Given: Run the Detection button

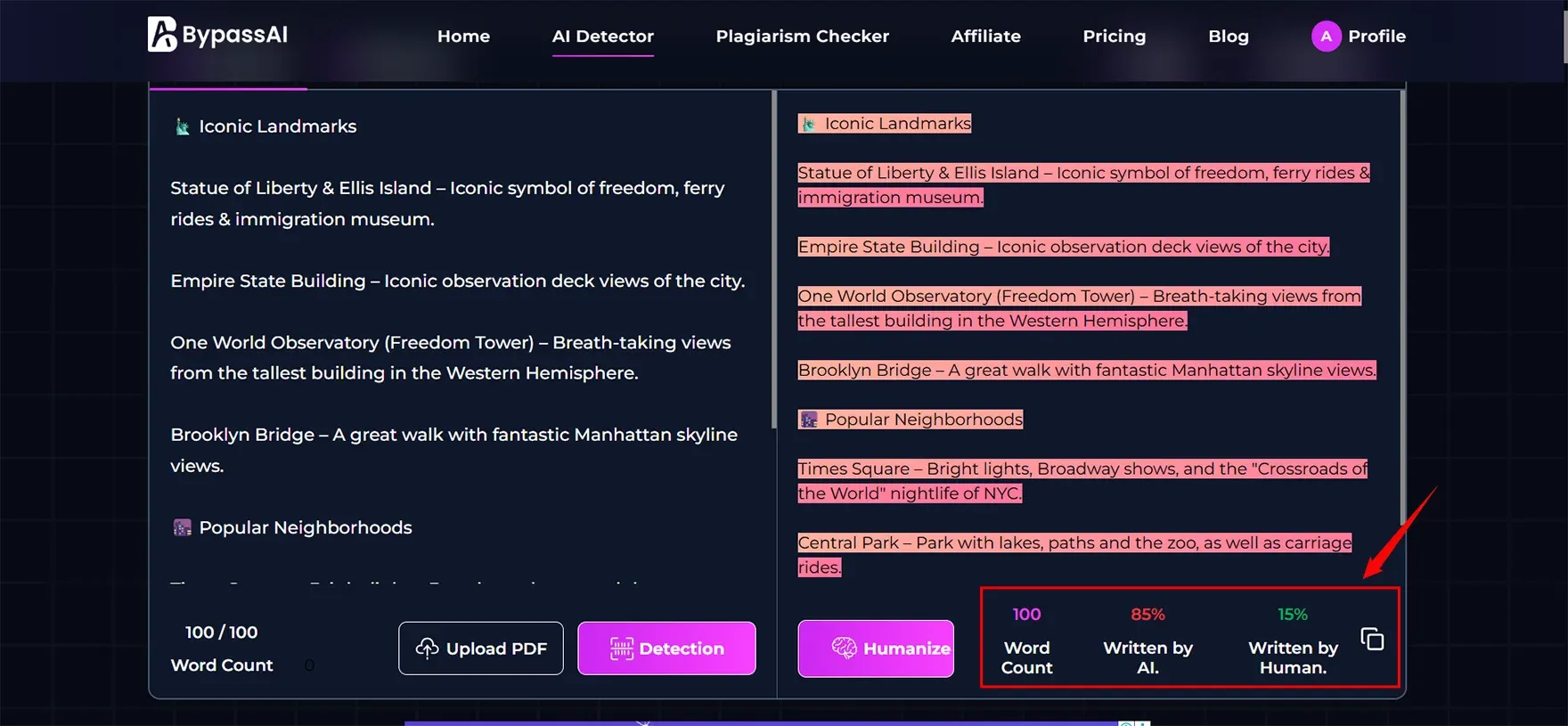Looking at the screenshot, I should pyautogui.click(x=666, y=649).
